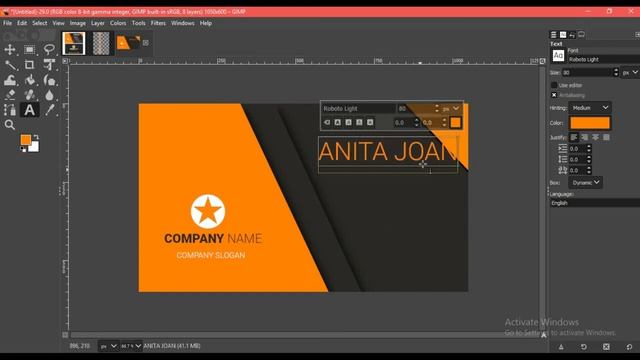
Task: Apply italic in on-canvas text toolbar
Action: 348,122
